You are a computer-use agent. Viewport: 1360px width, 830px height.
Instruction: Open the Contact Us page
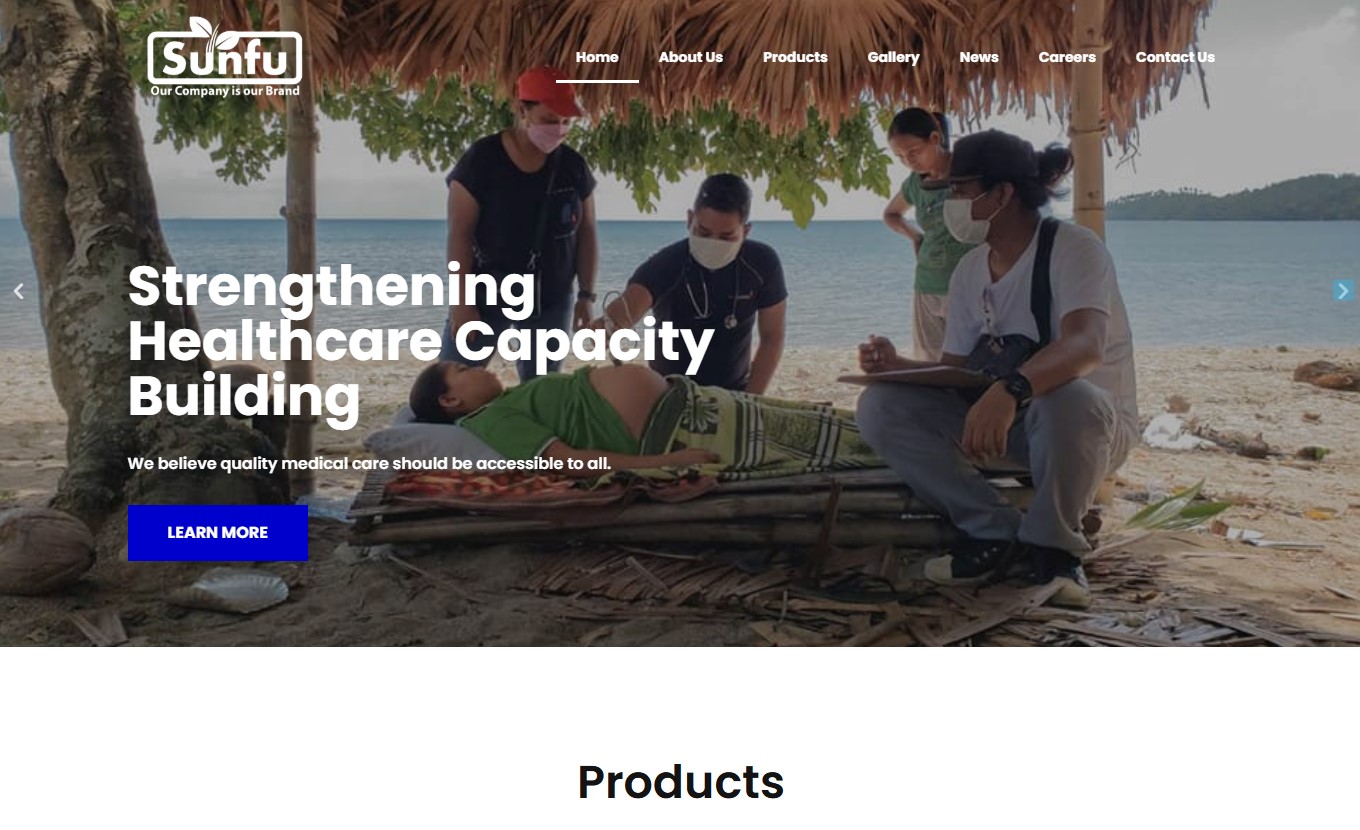click(x=1175, y=57)
